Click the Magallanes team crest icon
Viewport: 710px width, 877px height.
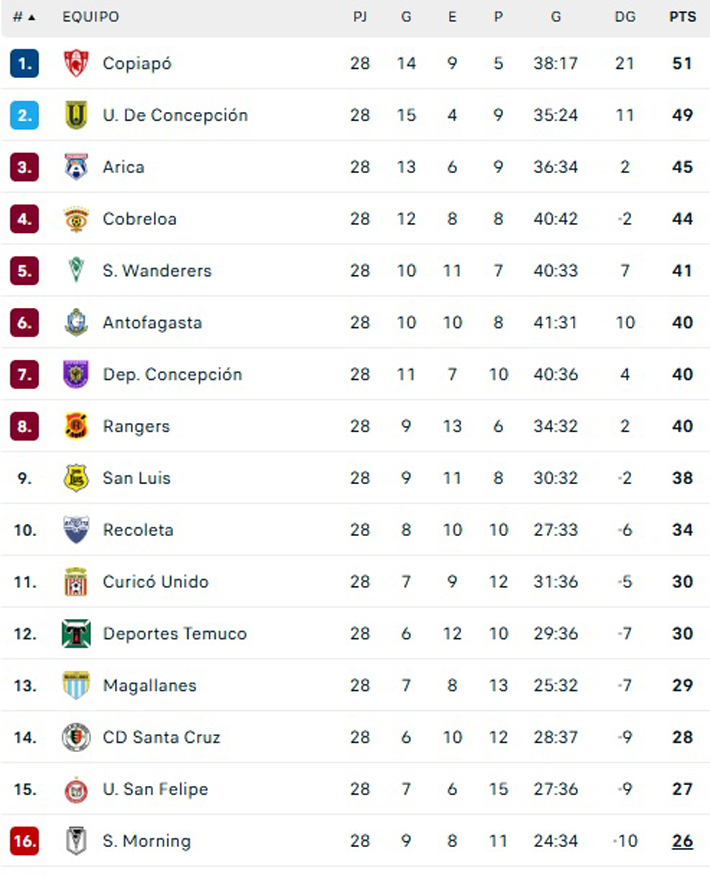(76, 686)
